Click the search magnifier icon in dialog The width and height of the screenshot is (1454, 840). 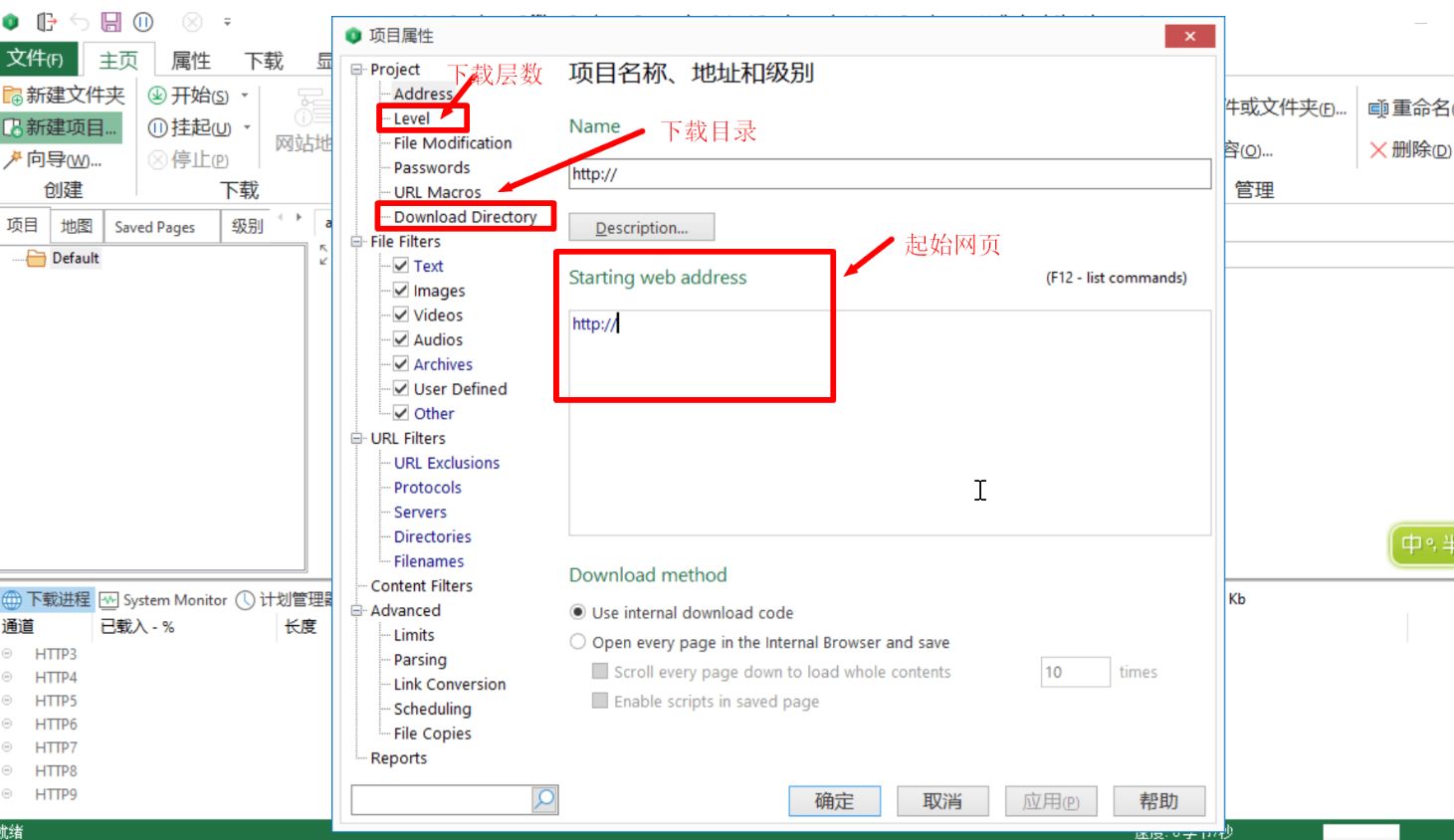pyautogui.click(x=544, y=799)
